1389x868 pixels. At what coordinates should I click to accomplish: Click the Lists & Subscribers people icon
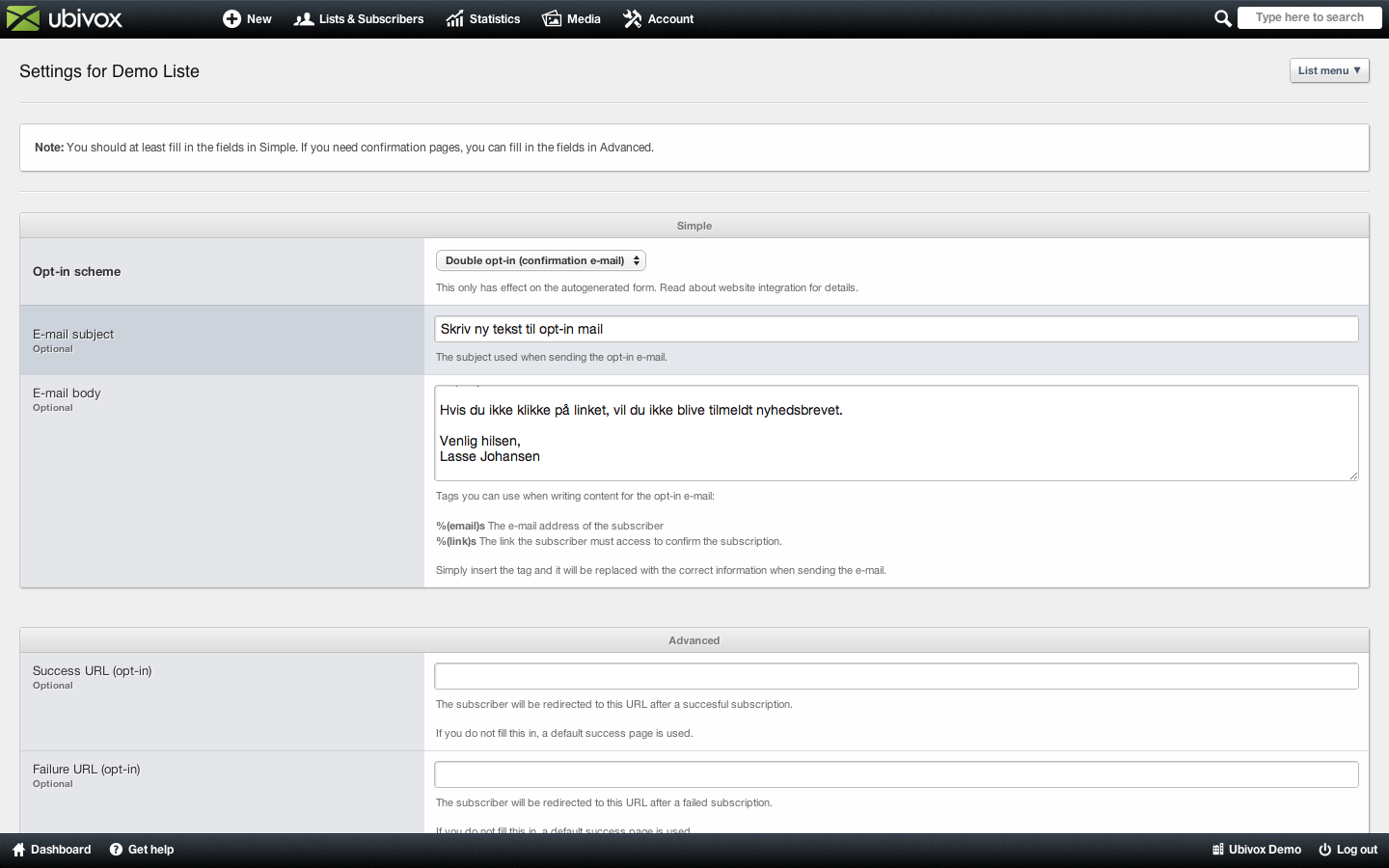click(x=304, y=18)
